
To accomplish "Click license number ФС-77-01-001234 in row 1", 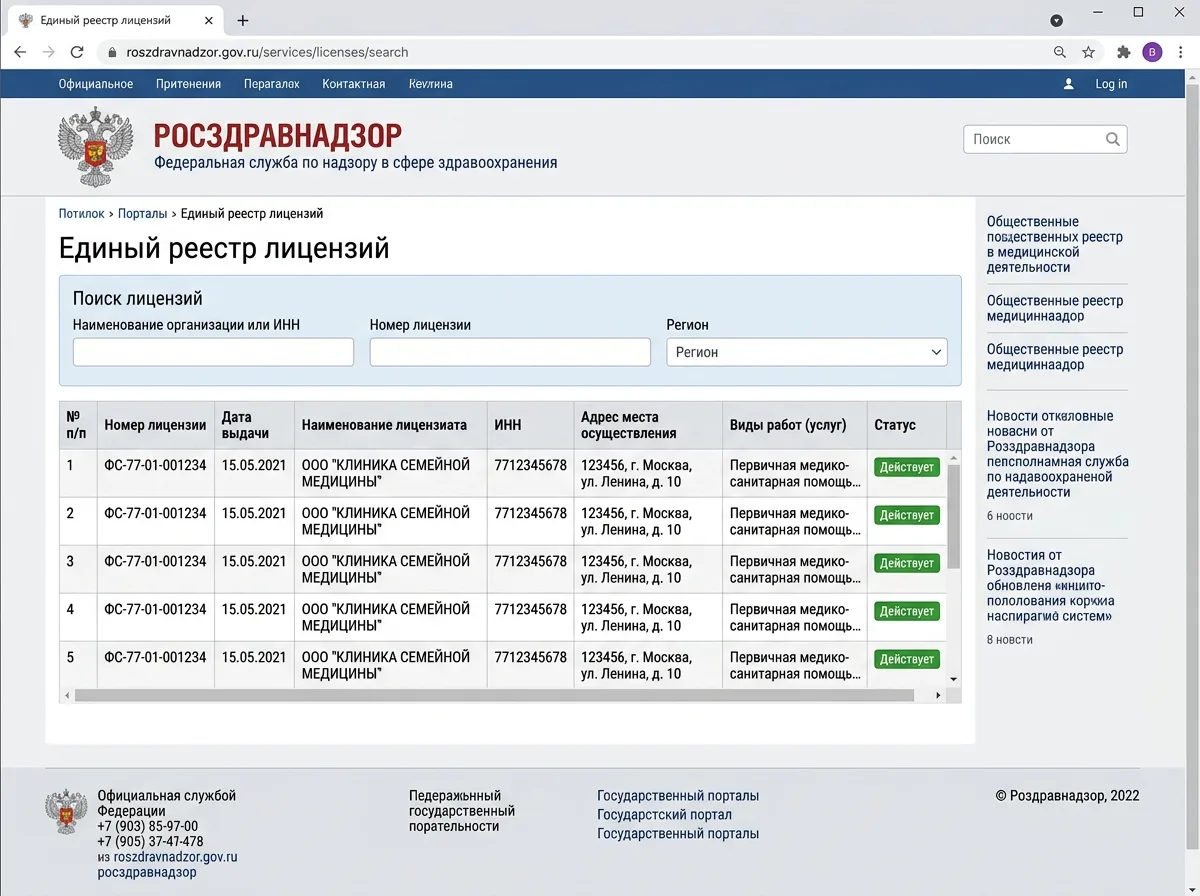I will (x=155, y=465).
